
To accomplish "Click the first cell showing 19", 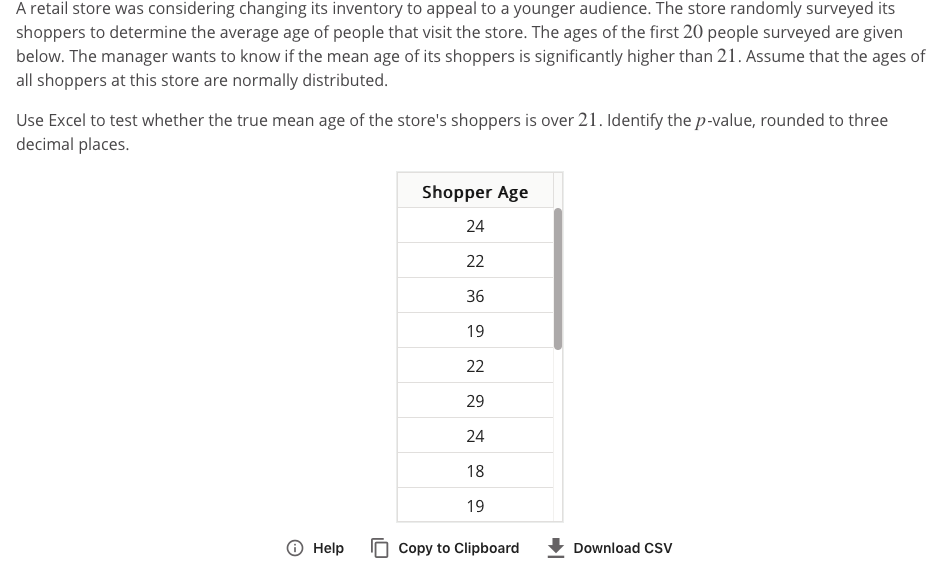I will click(x=476, y=331).
